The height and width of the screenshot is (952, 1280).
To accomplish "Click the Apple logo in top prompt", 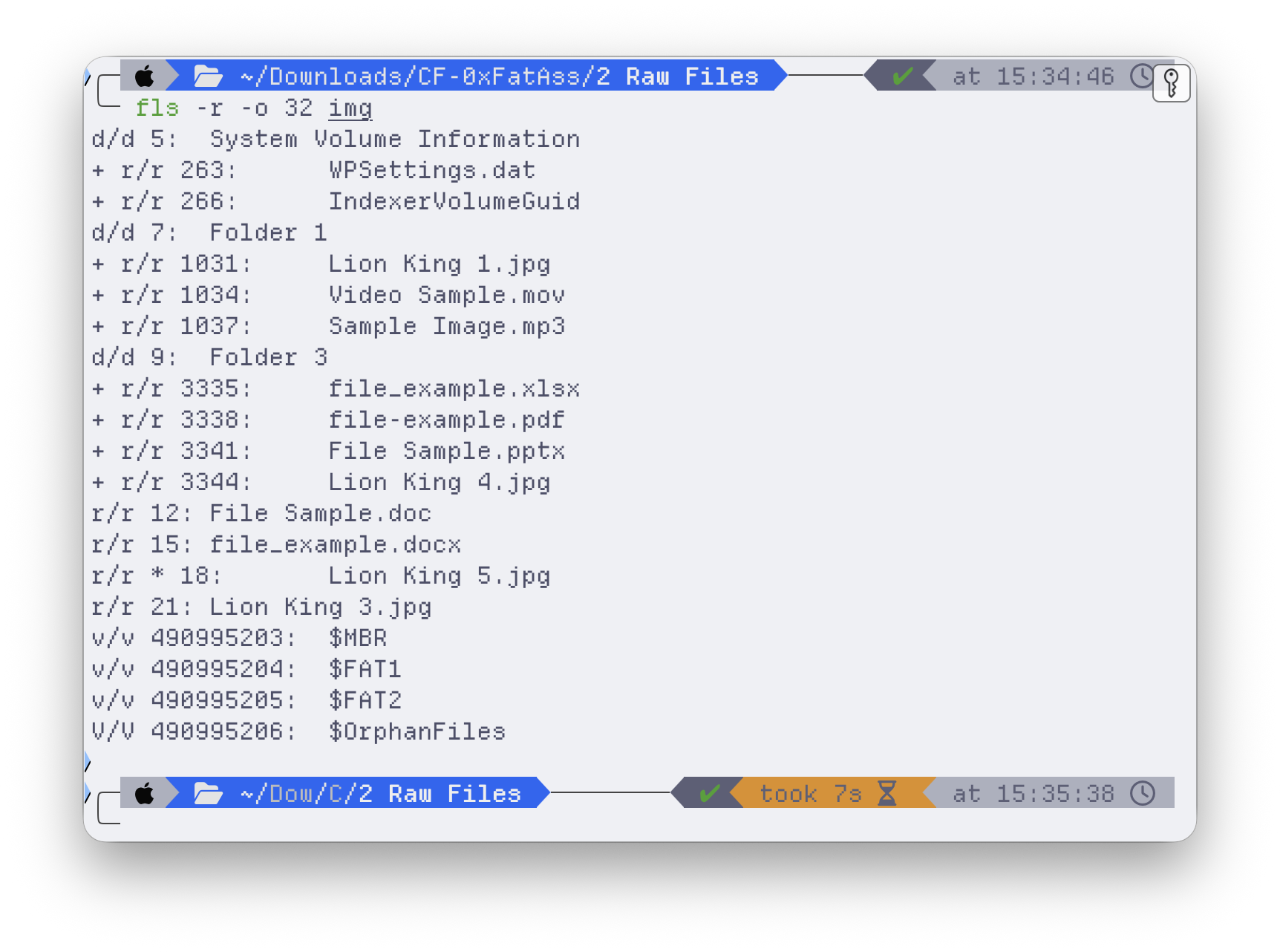I will [x=145, y=76].
